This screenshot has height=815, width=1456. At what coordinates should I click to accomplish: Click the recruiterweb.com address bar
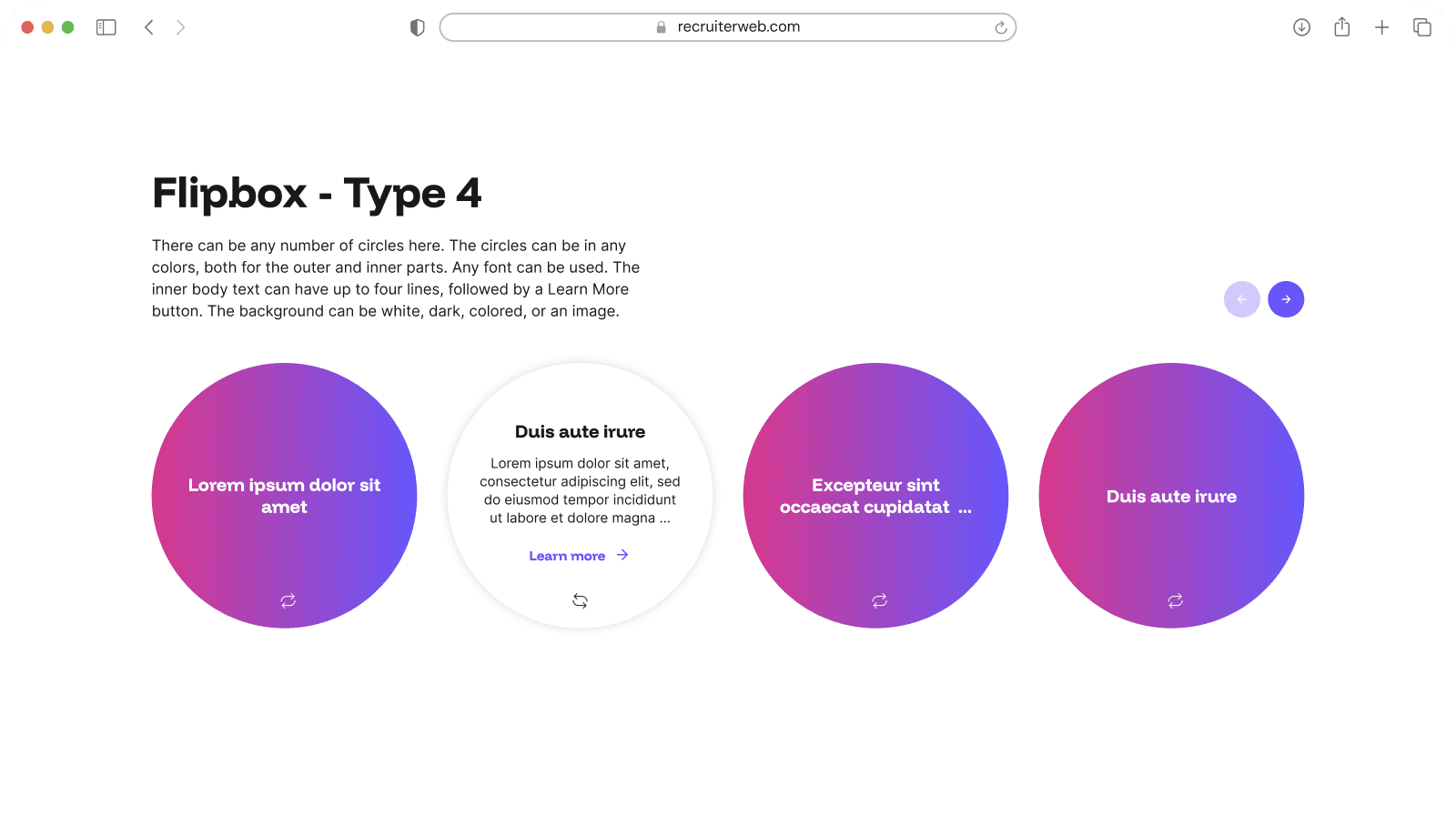pyautogui.click(x=728, y=27)
